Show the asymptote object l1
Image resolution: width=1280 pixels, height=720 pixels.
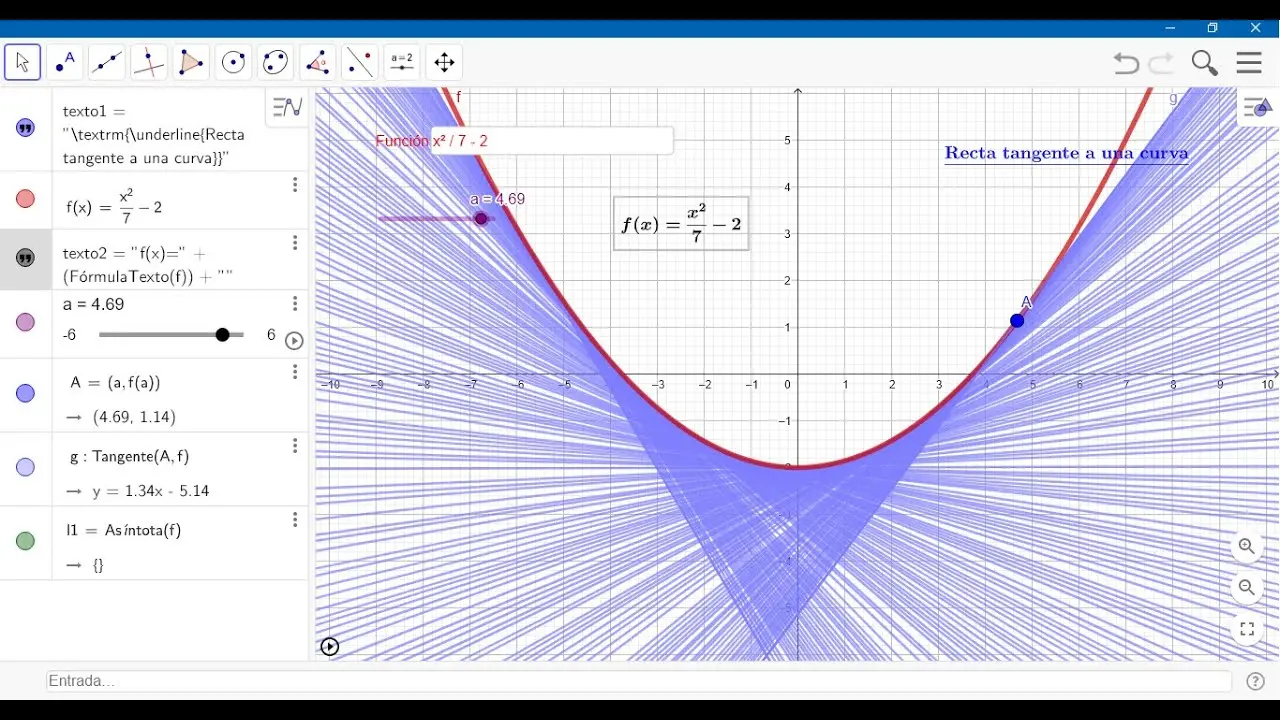click(25, 540)
